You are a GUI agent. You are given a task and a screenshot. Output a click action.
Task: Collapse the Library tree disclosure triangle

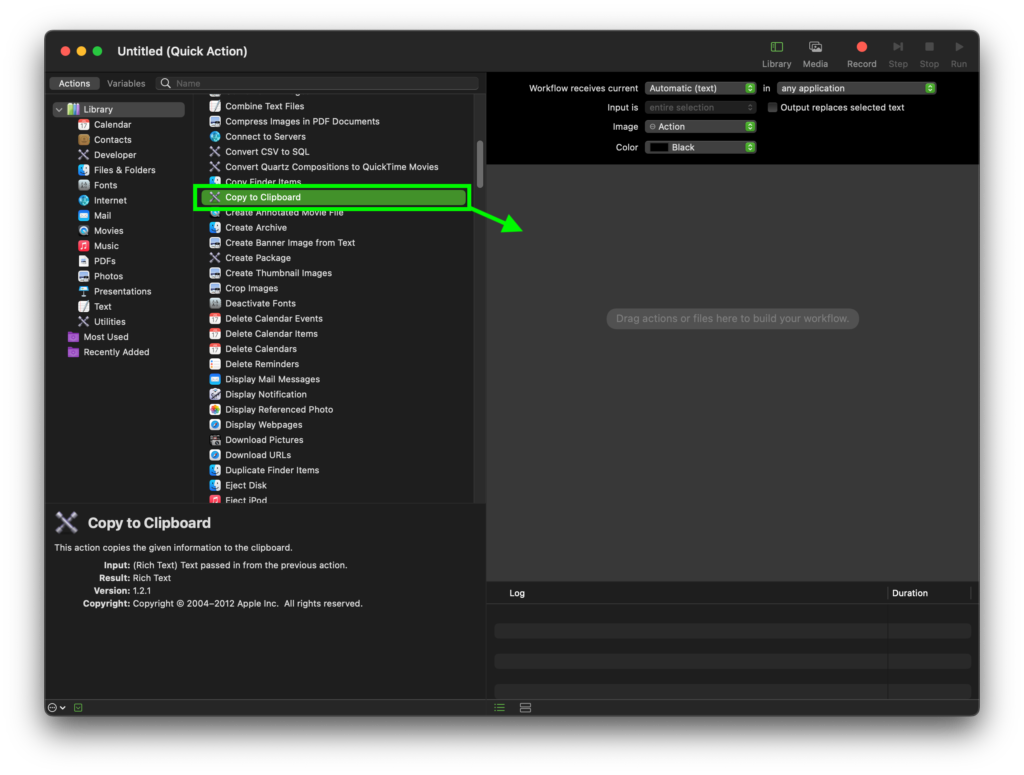(x=59, y=110)
